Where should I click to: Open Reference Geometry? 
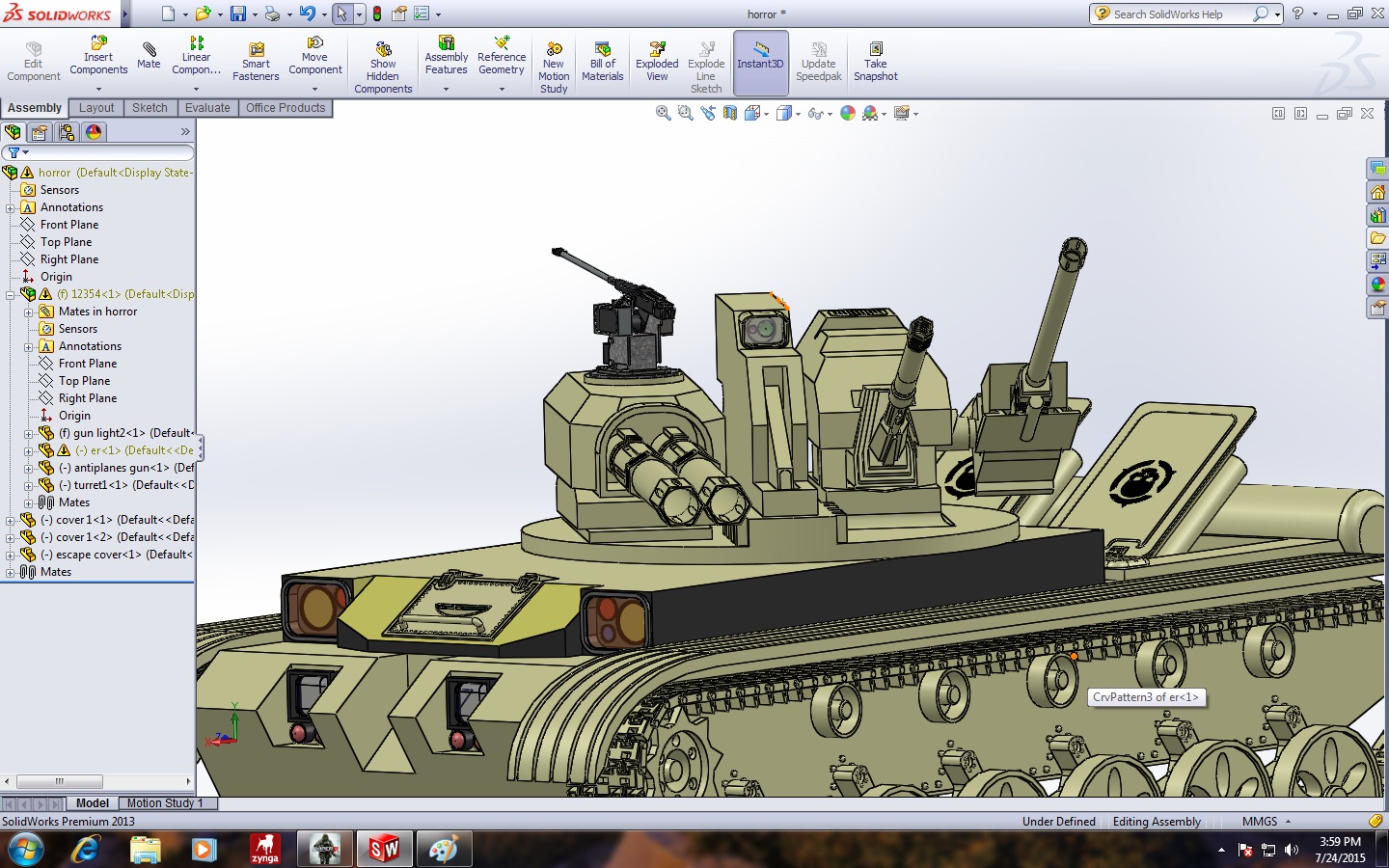tap(502, 56)
